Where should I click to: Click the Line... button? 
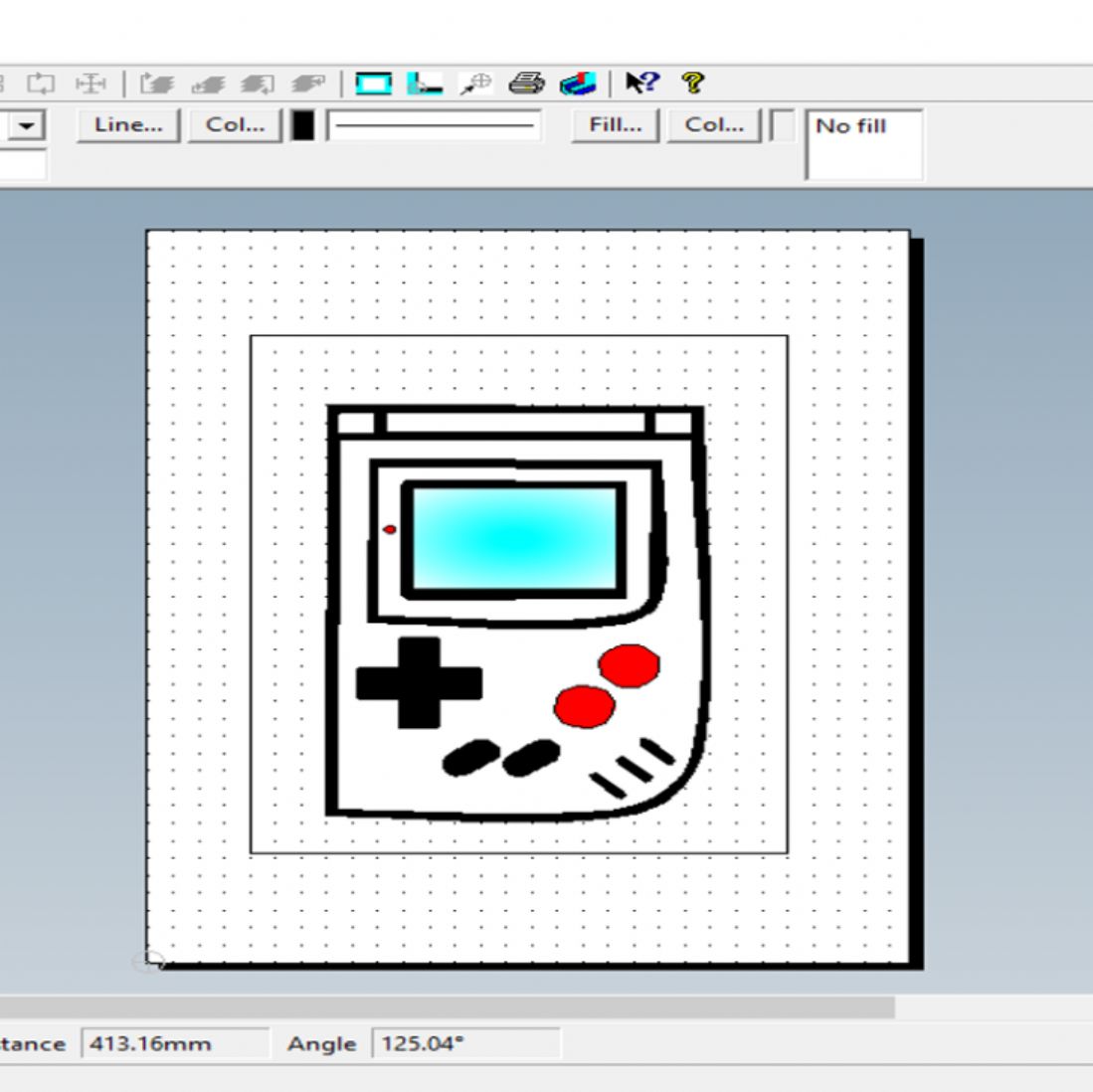click(x=128, y=125)
